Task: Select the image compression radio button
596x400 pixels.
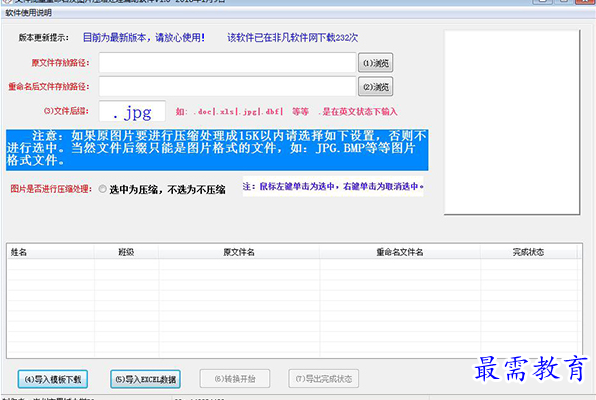Action: pos(103,189)
